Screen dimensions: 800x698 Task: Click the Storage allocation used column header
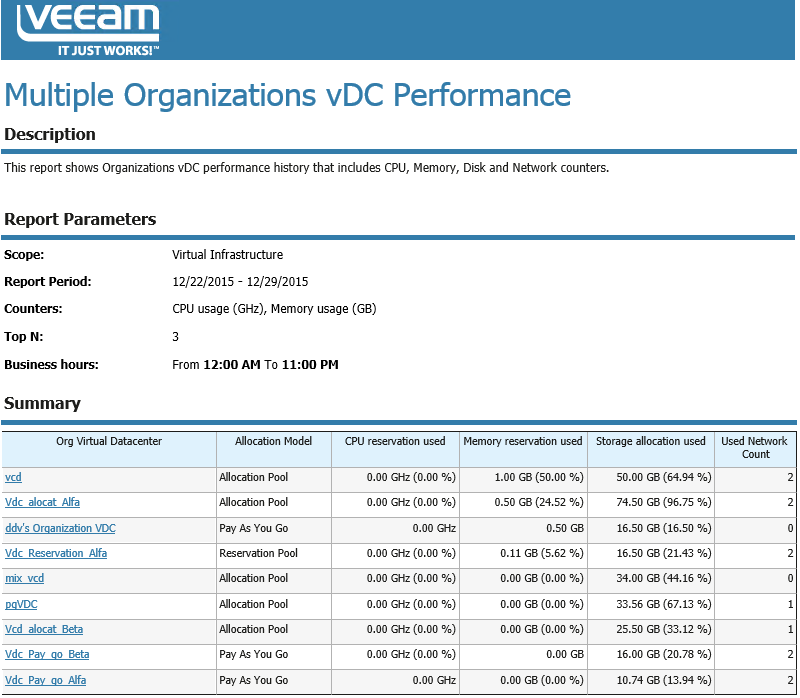(651, 441)
